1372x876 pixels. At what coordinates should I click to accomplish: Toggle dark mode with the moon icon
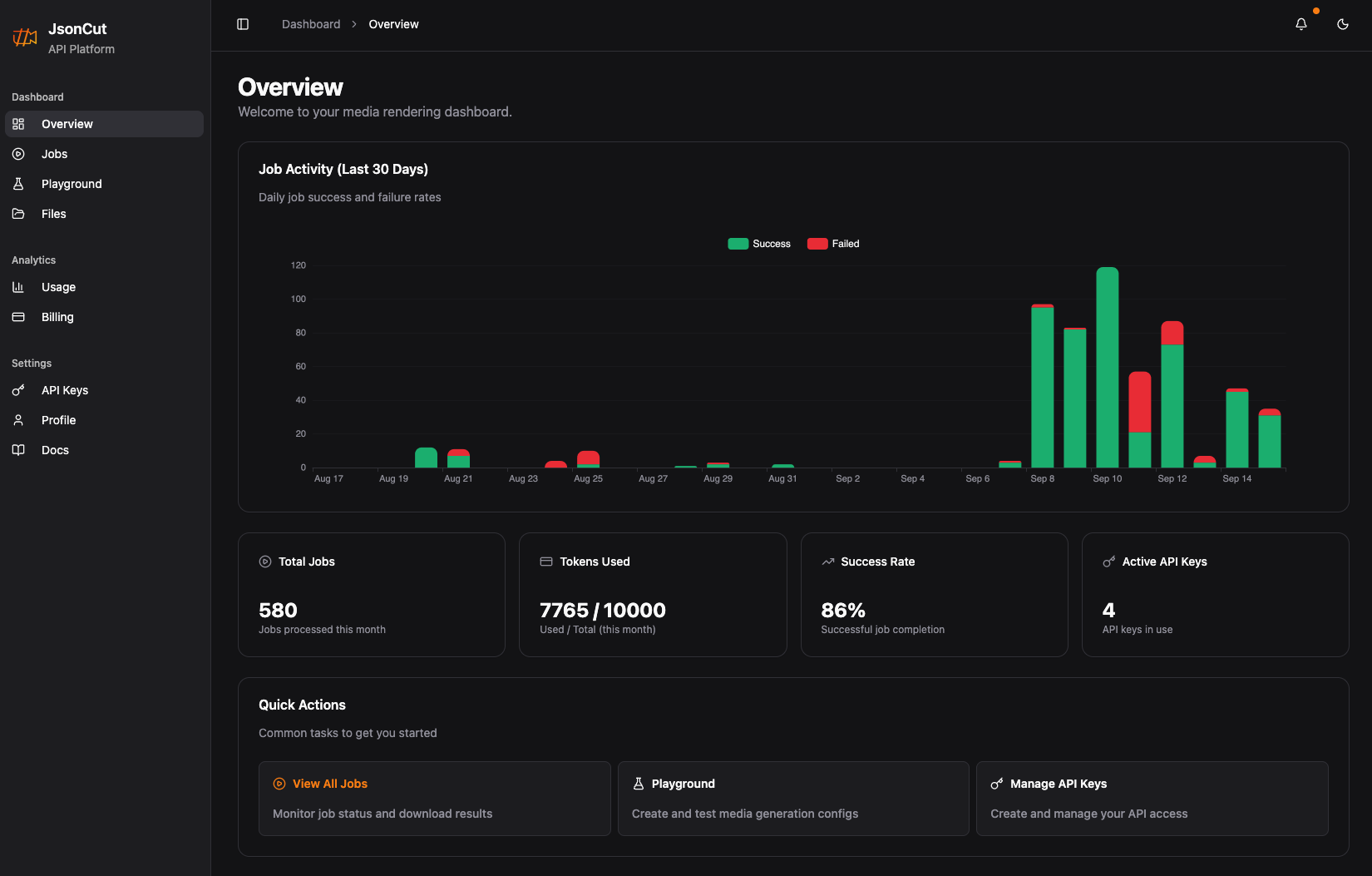coord(1342,24)
